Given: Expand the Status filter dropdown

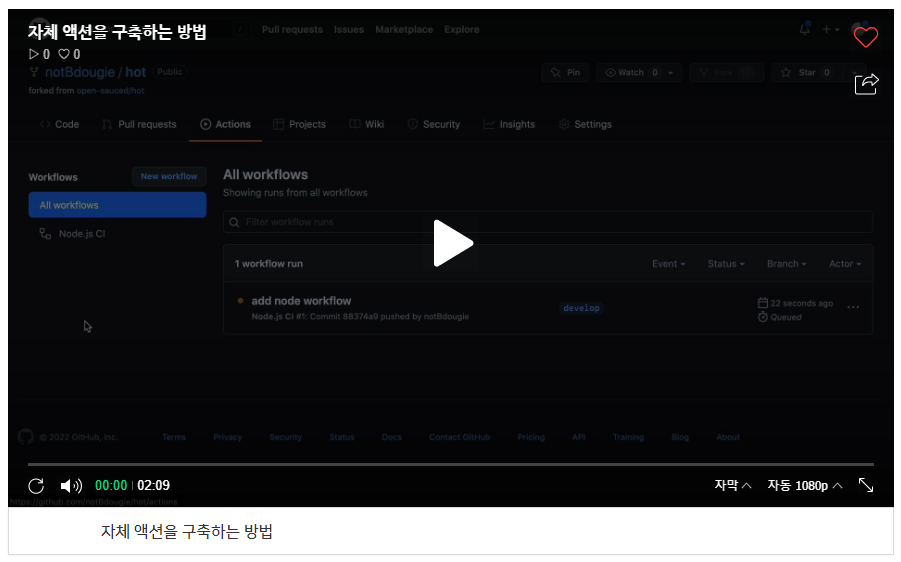Looking at the screenshot, I should click(x=726, y=264).
